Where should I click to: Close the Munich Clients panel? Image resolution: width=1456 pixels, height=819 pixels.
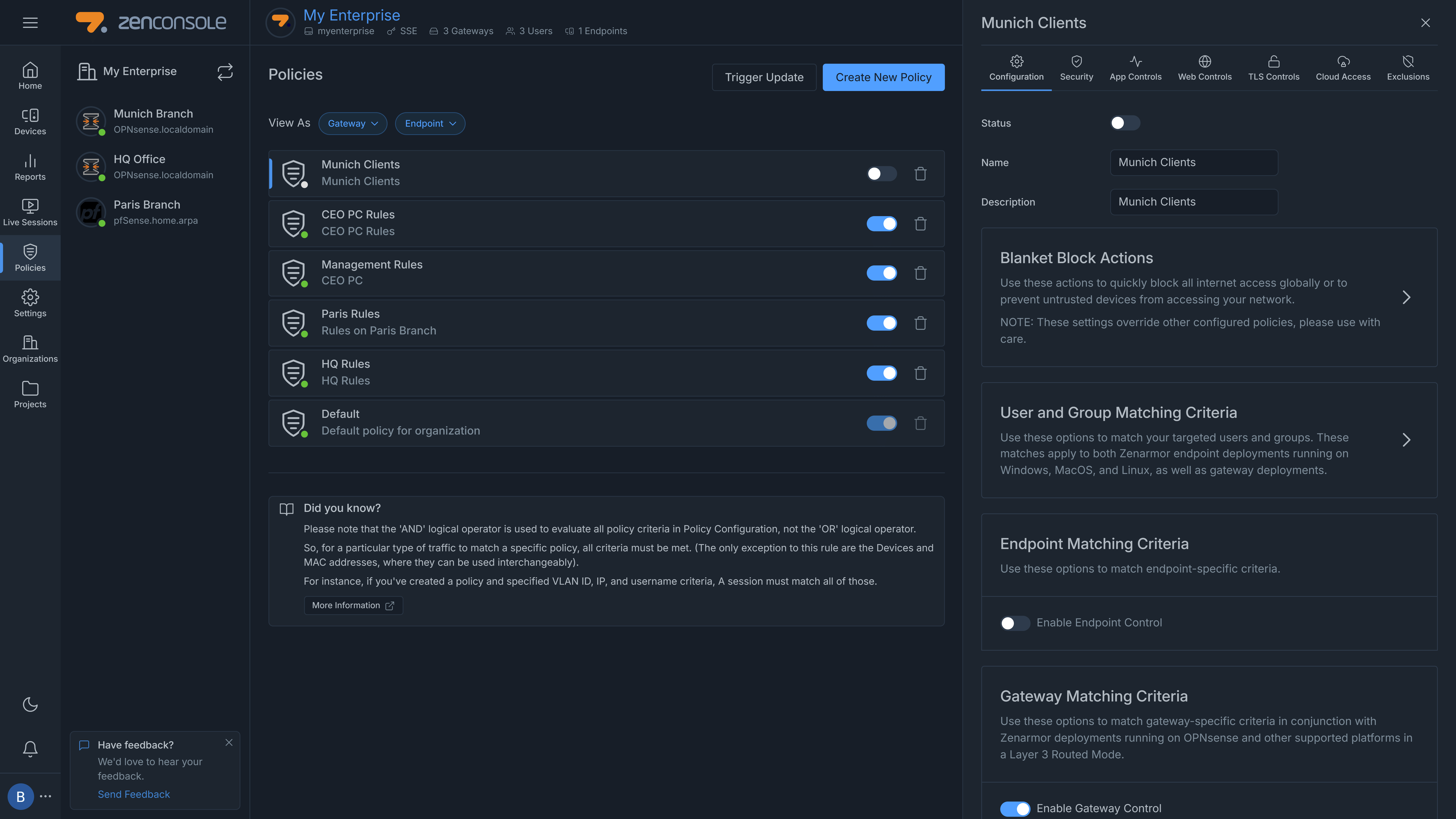click(1425, 23)
